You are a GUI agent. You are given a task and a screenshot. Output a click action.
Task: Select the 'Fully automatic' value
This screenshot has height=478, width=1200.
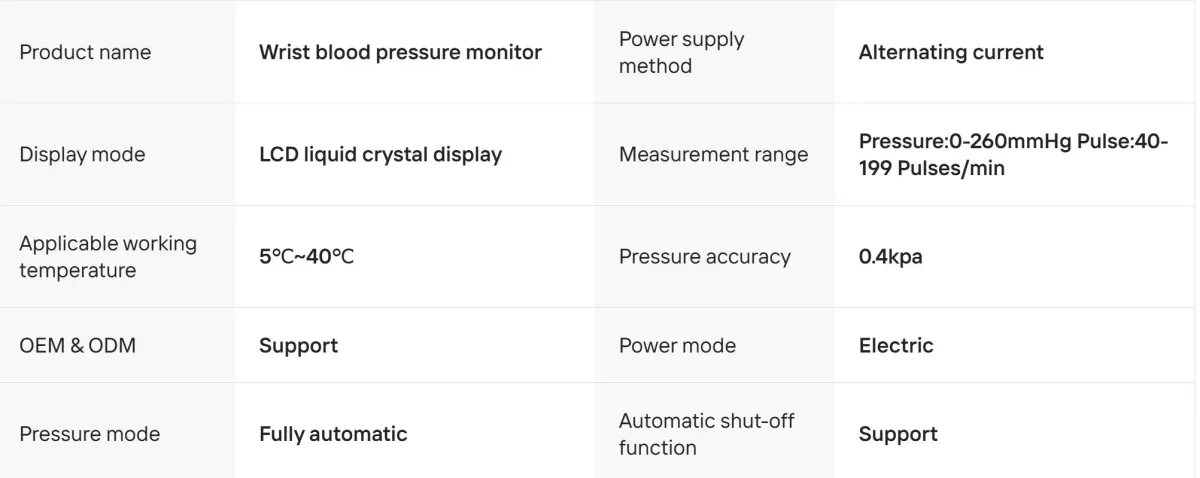coord(333,434)
